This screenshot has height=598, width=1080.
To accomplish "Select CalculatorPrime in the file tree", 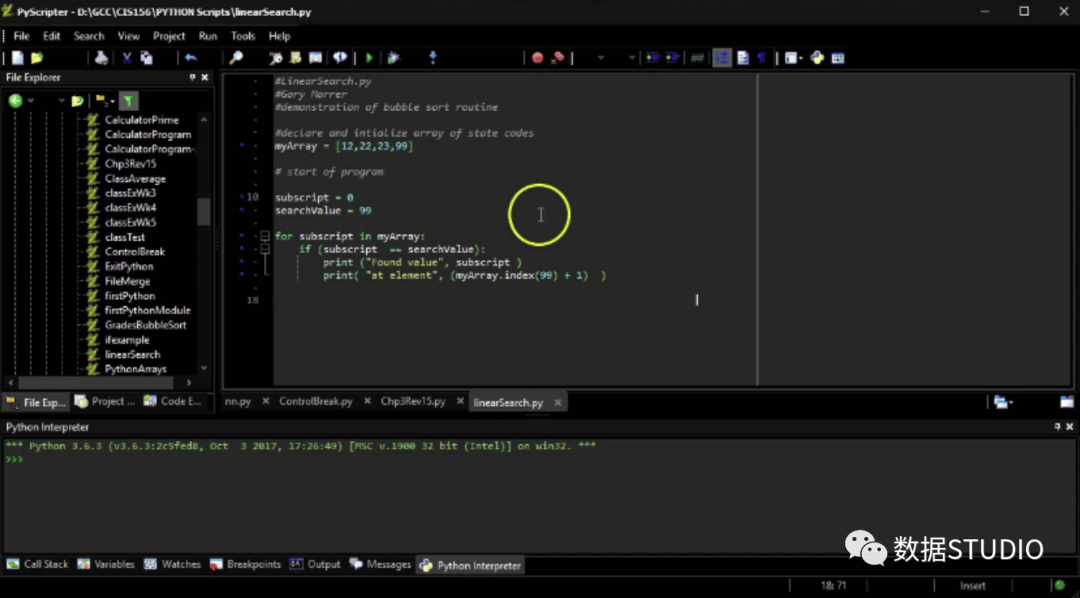I will click(141, 120).
